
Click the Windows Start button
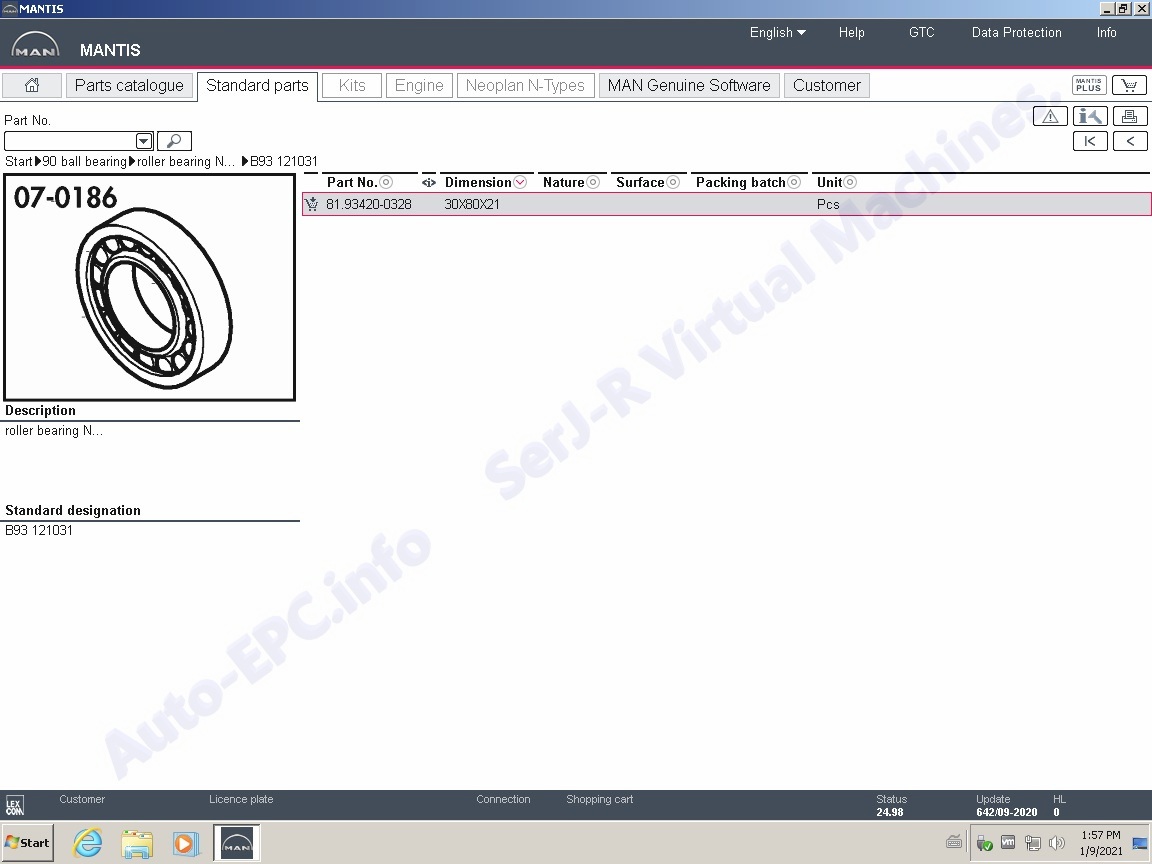pos(28,843)
